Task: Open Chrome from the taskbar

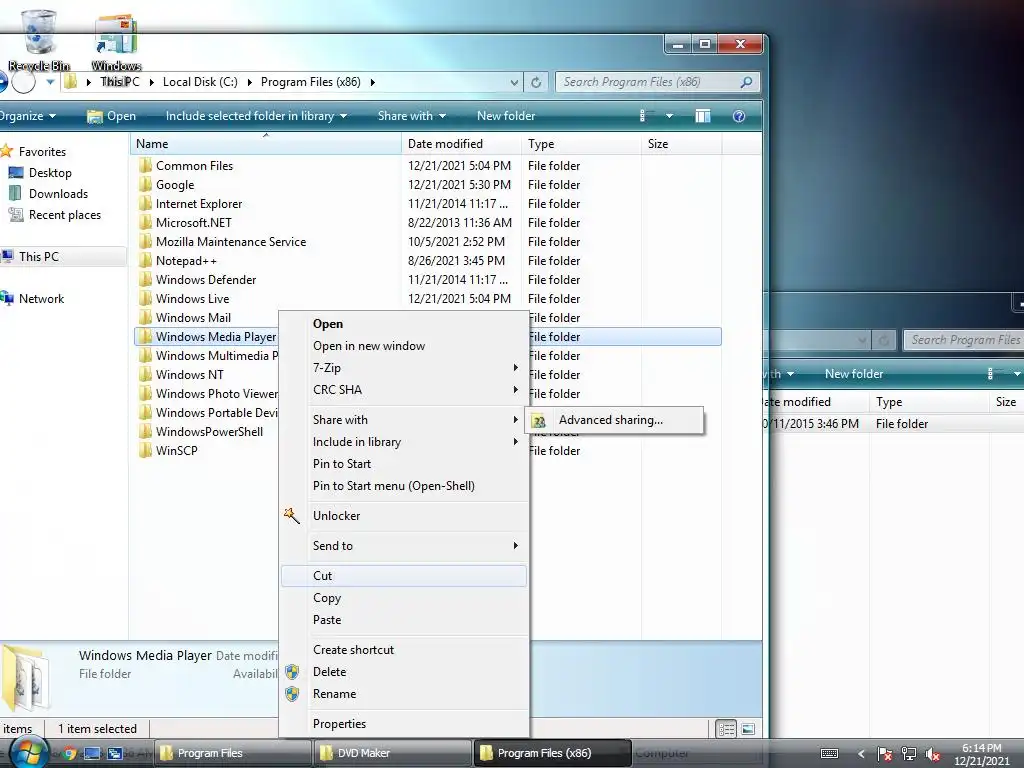Action: click(70, 754)
